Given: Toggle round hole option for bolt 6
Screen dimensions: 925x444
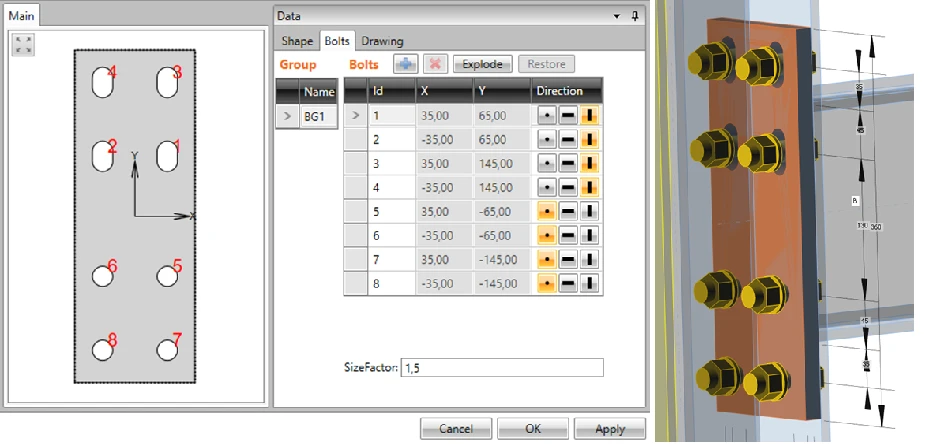Looking at the screenshot, I should [547, 236].
